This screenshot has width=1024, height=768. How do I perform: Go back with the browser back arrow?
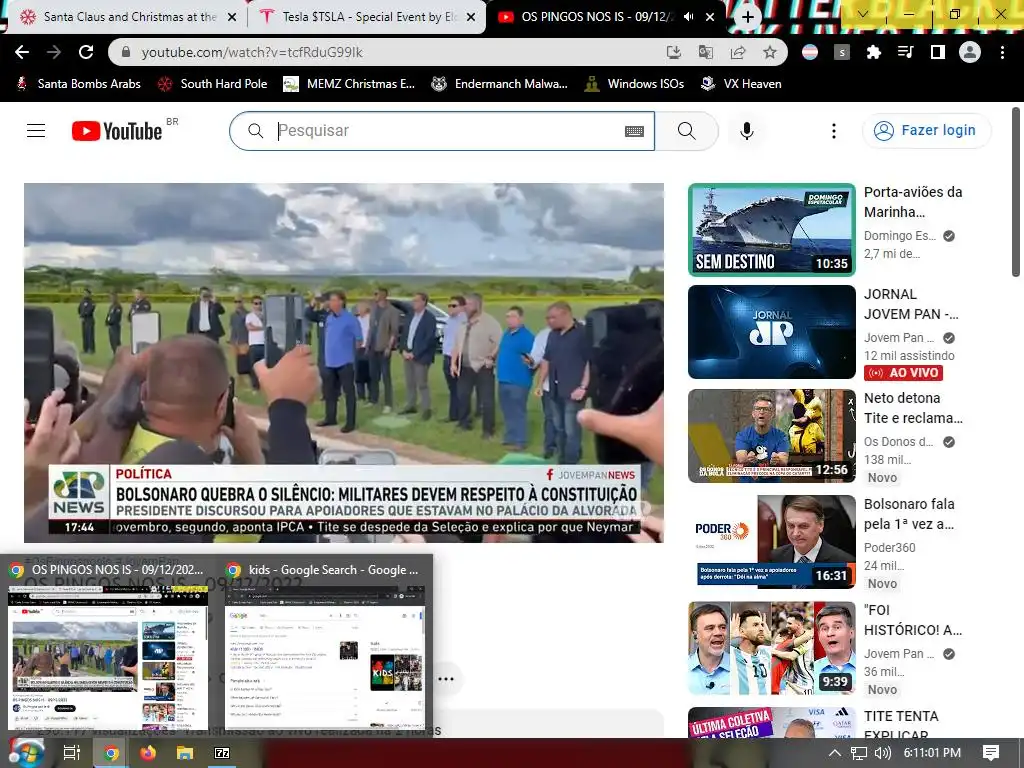pos(22,52)
